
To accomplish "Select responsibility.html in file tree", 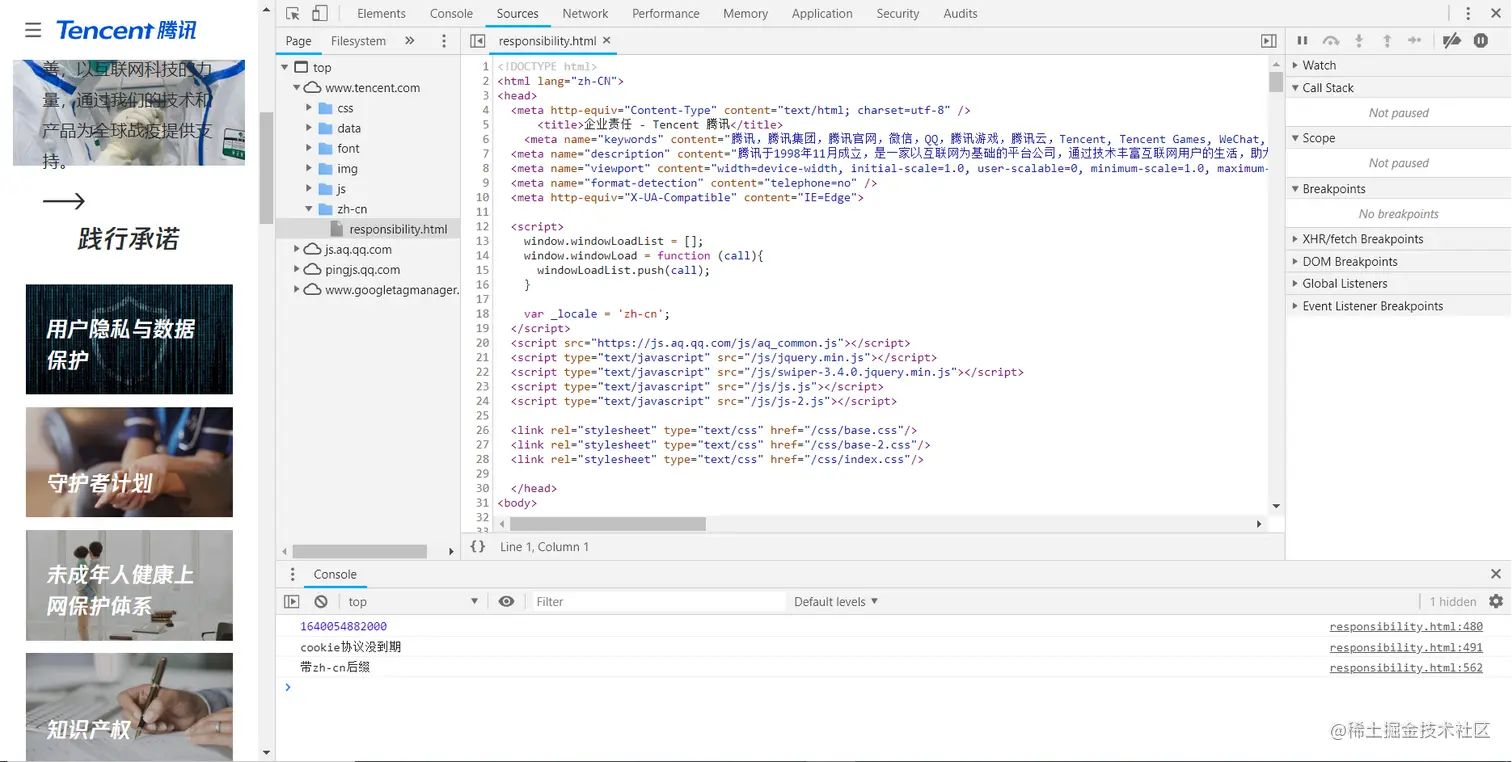I will tap(398, 229).
